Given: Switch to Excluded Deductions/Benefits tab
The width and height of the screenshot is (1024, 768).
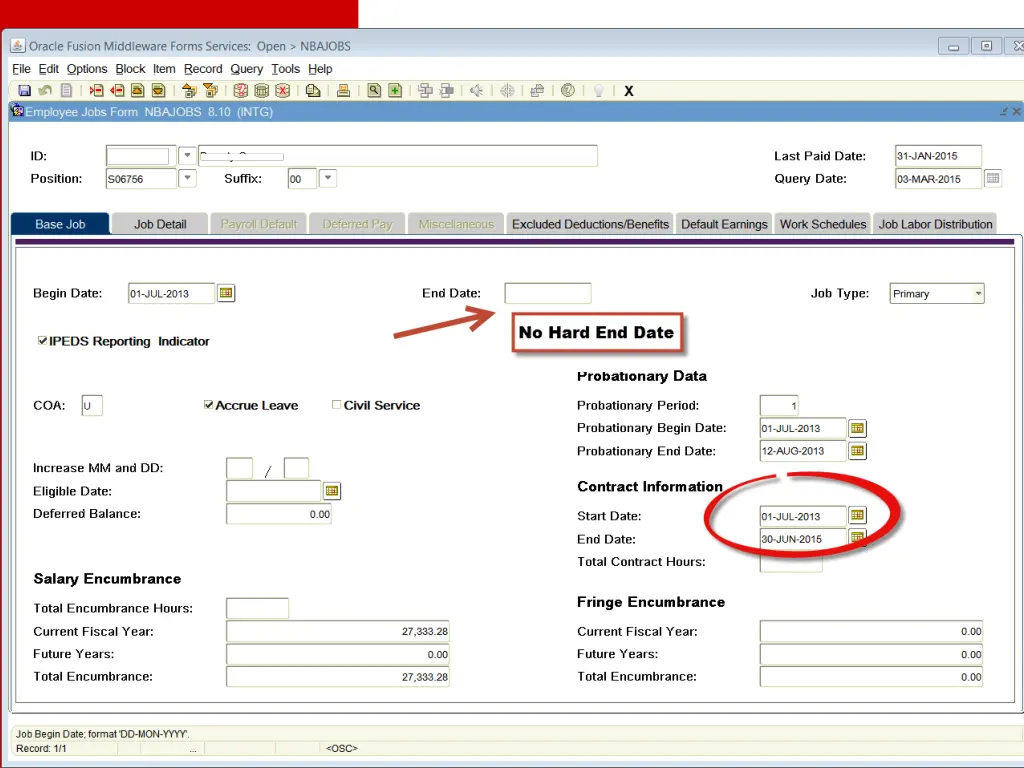Looking at the screenshot, I should tap(590, 224).
